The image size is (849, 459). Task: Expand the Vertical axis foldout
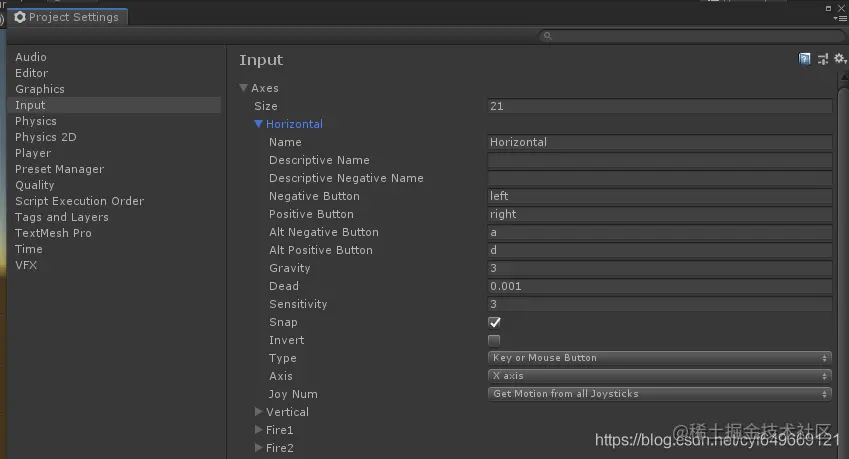click(x=258, y=412)
